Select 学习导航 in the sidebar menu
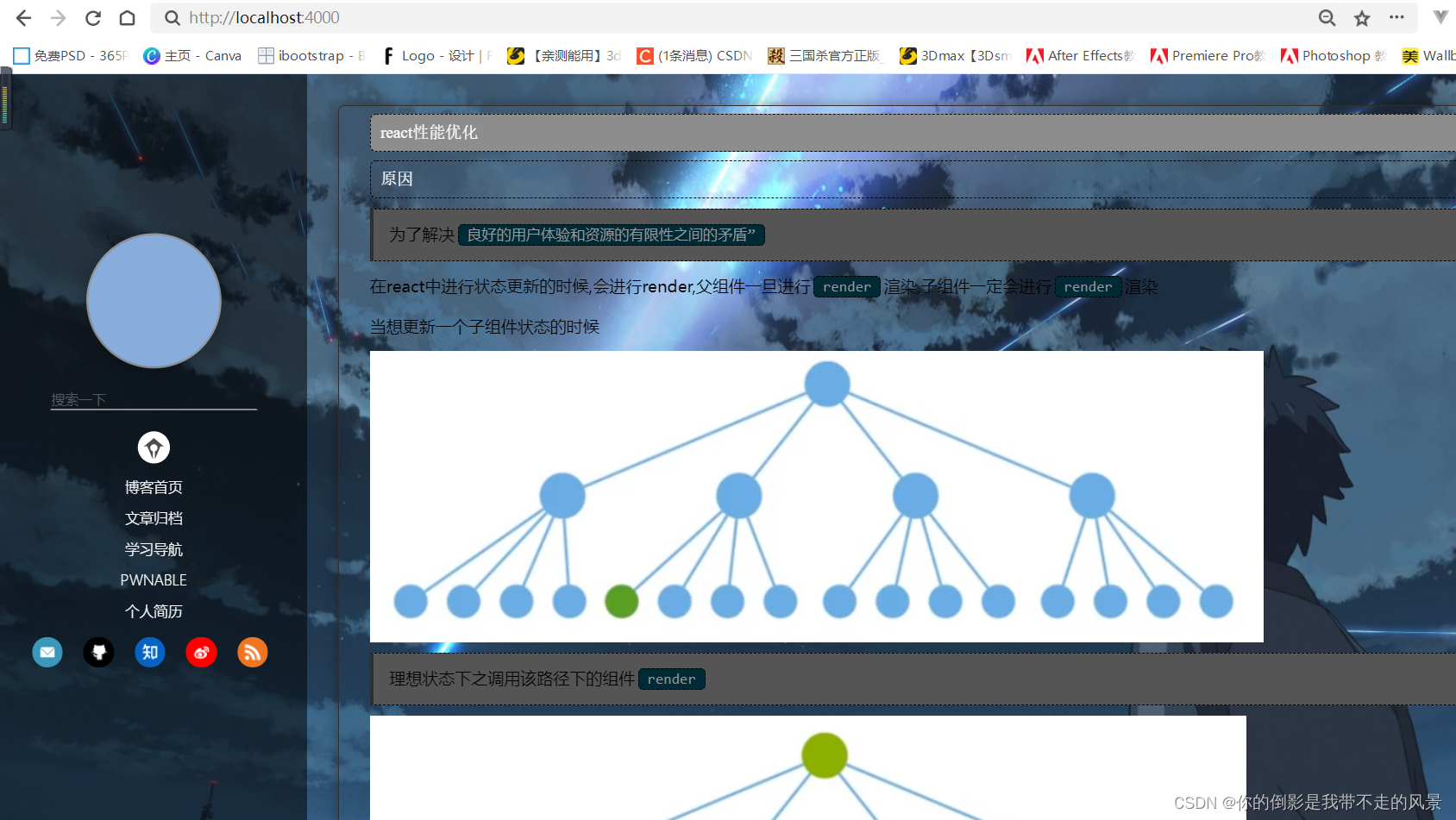 (153, 548)
